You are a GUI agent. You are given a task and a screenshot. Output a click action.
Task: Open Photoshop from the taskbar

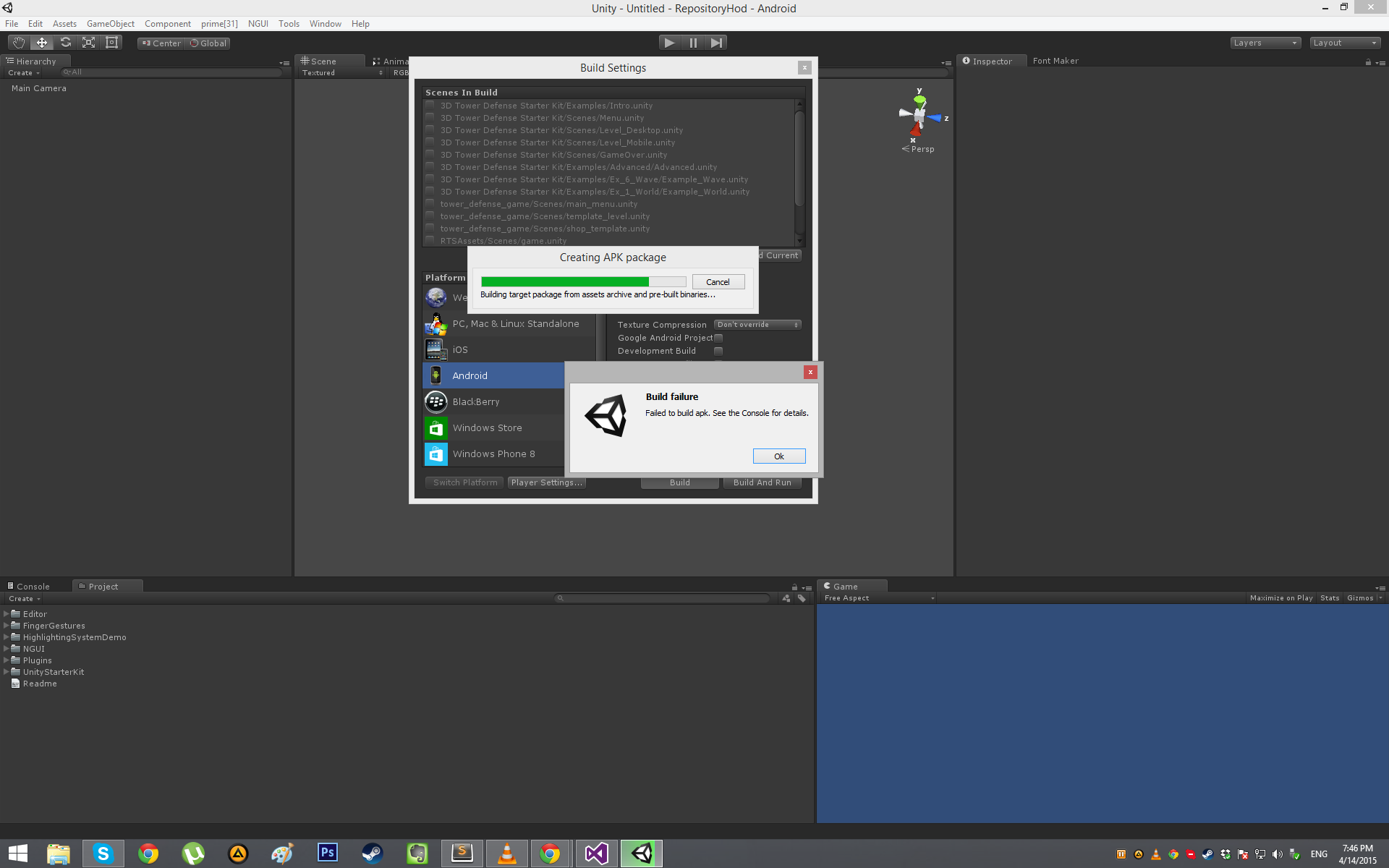327,854
